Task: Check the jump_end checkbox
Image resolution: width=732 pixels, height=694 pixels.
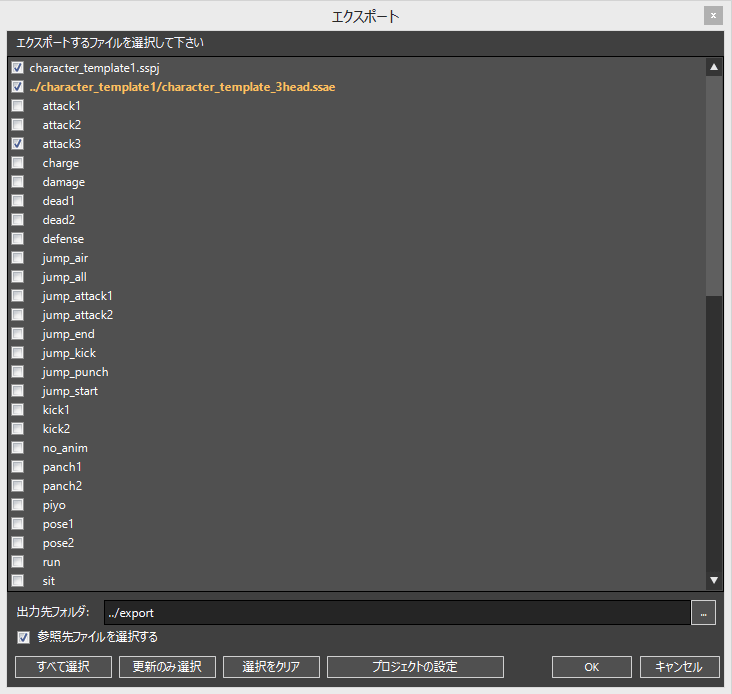Action: point(18,334)
